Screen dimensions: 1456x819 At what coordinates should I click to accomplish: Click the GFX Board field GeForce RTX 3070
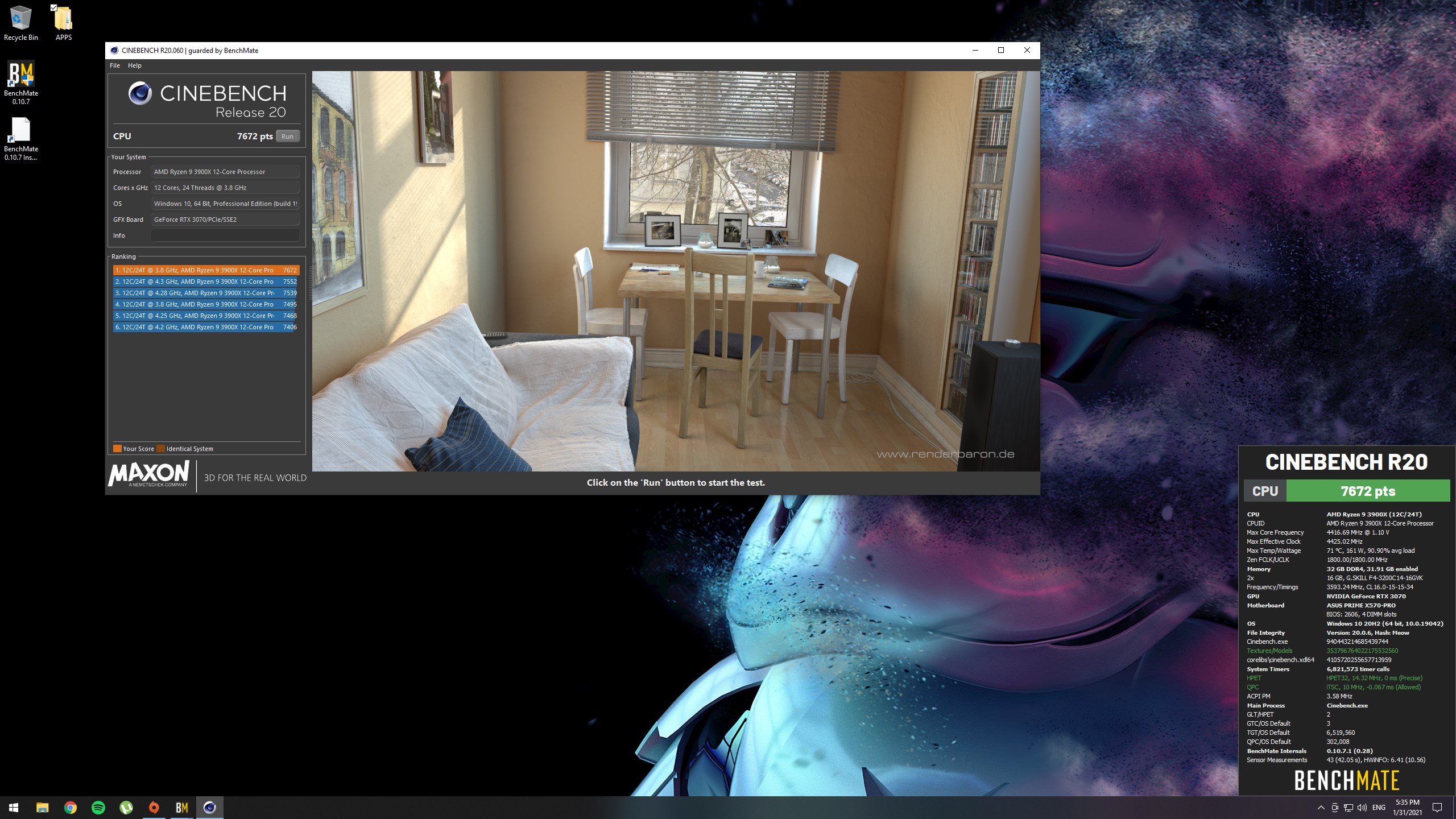(x=225, y=220)
